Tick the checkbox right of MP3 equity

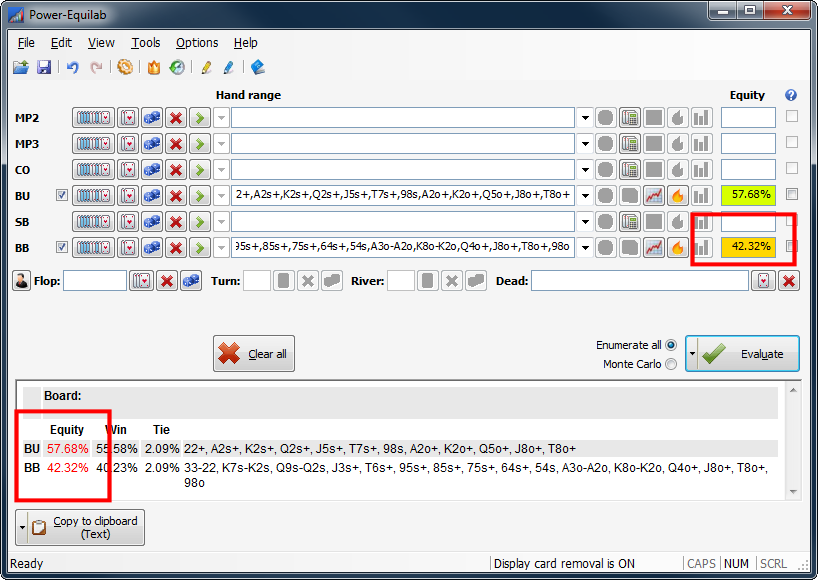pos(792,142)
